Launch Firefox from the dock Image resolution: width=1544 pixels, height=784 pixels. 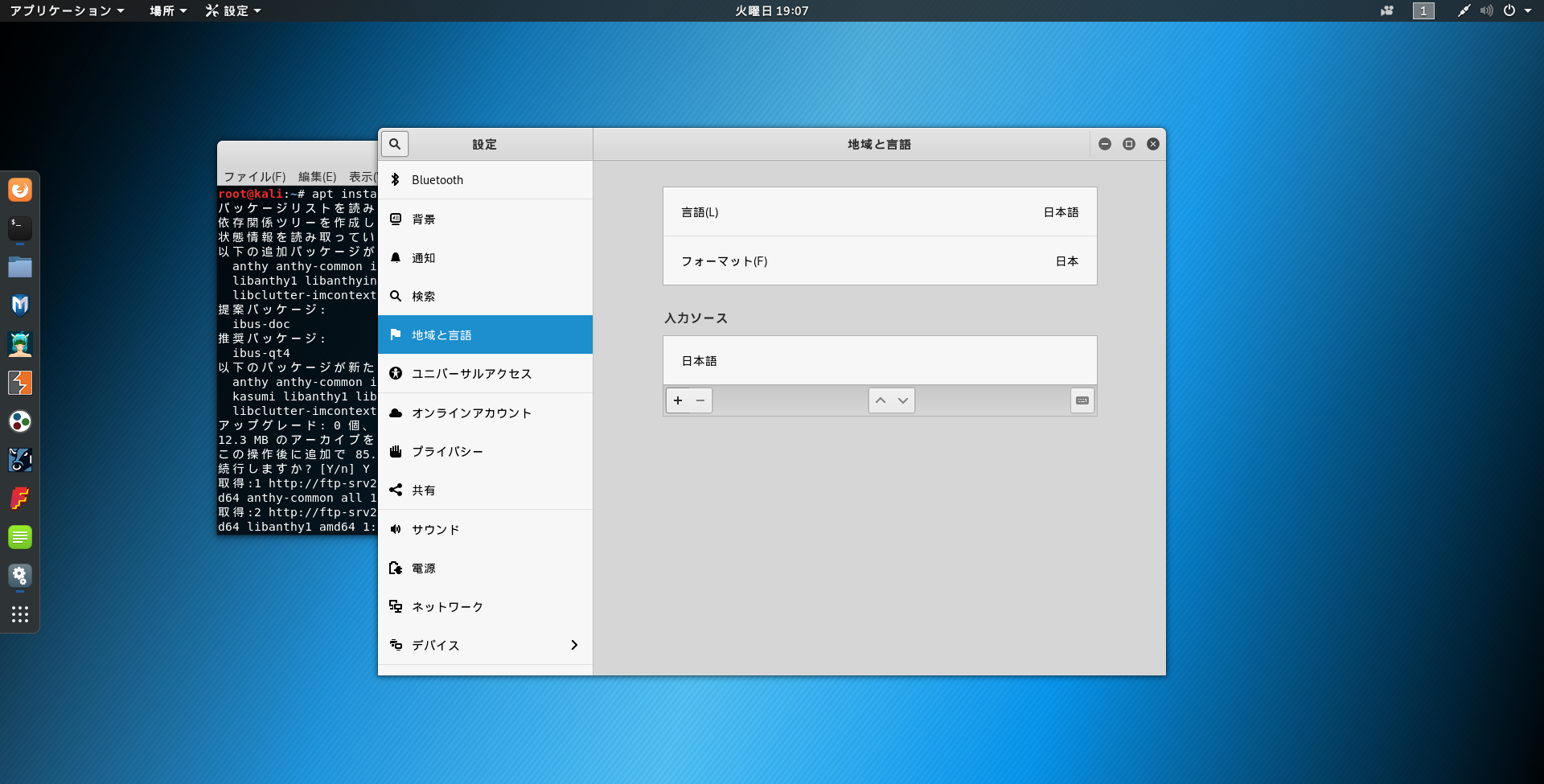tap(20, 190)
